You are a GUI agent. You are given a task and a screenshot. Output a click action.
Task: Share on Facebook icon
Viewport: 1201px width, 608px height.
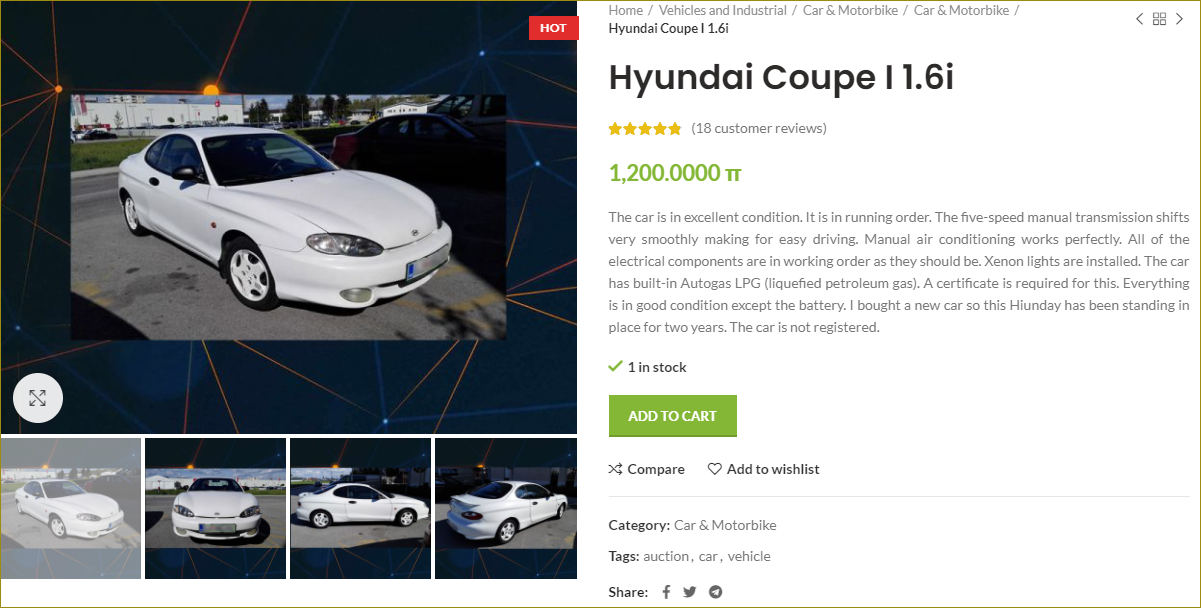tap(666, 592)
